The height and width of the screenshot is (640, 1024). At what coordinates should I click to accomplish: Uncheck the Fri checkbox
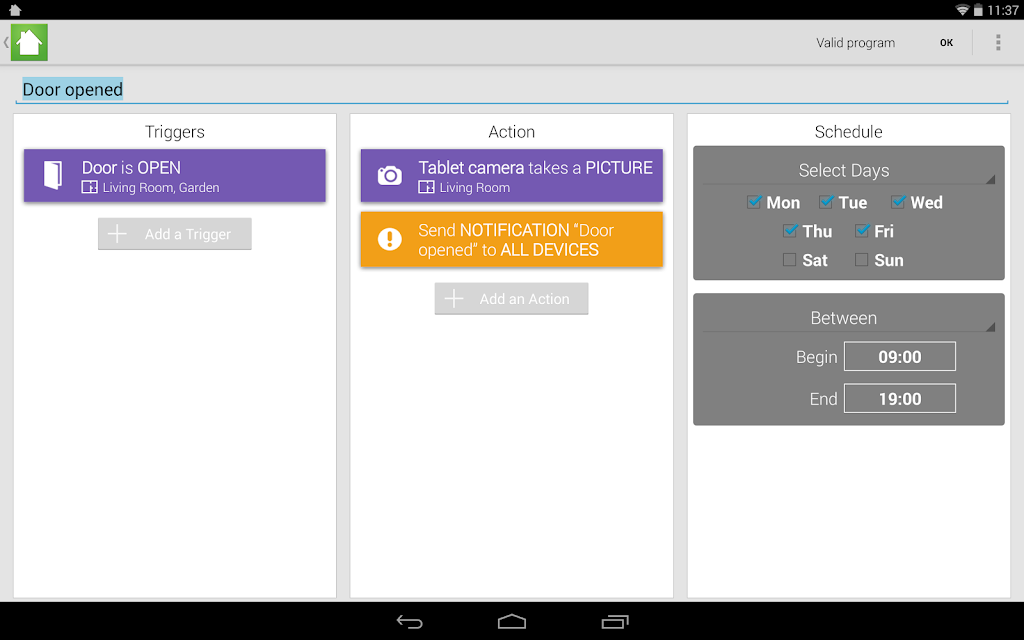[862, 231]
